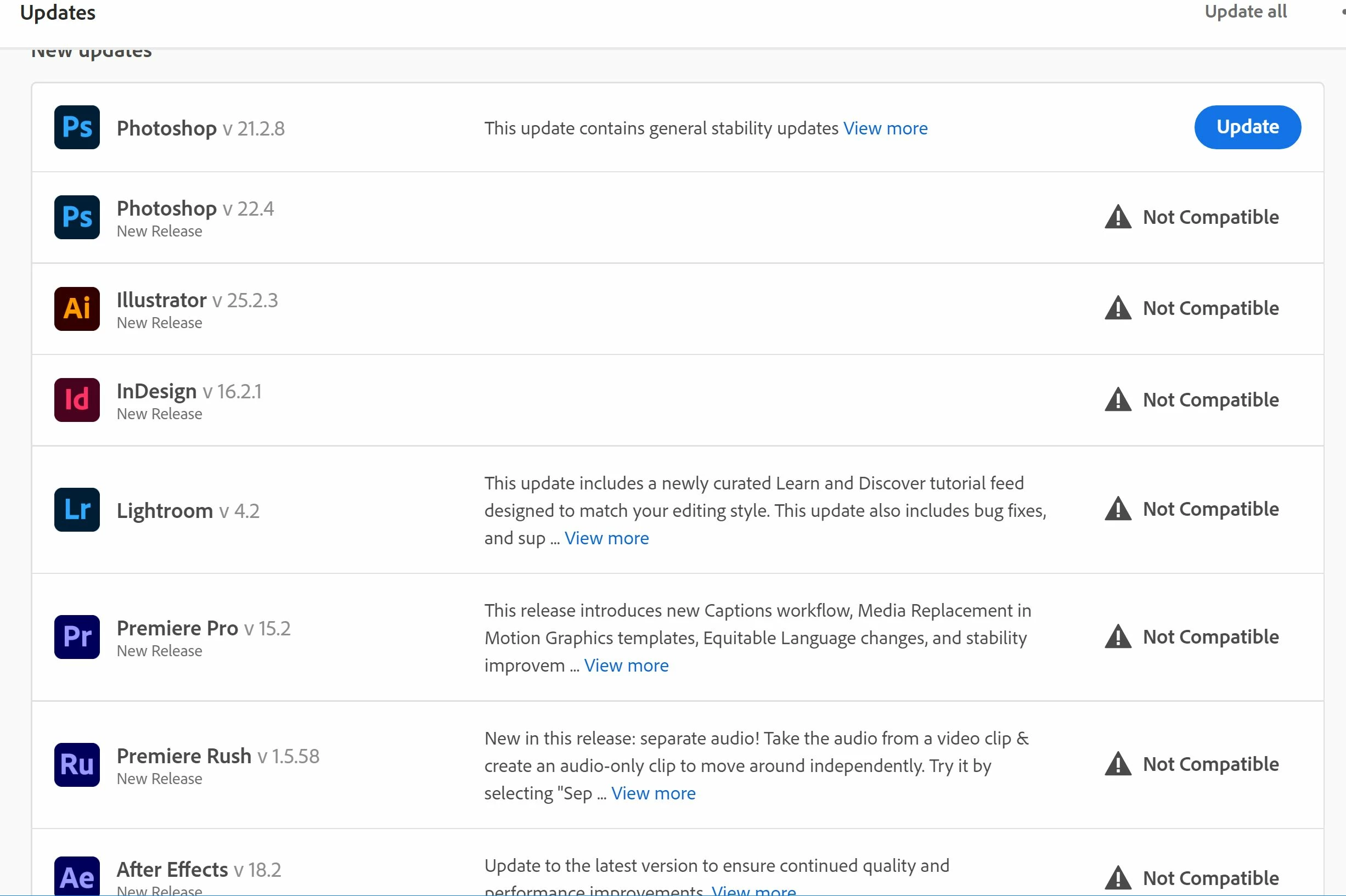Image resolution: width=1346 pixels, height=896 pixels.
Task: Click the warning icon beside Premiere Pro
Action: tap(1118, 636)
